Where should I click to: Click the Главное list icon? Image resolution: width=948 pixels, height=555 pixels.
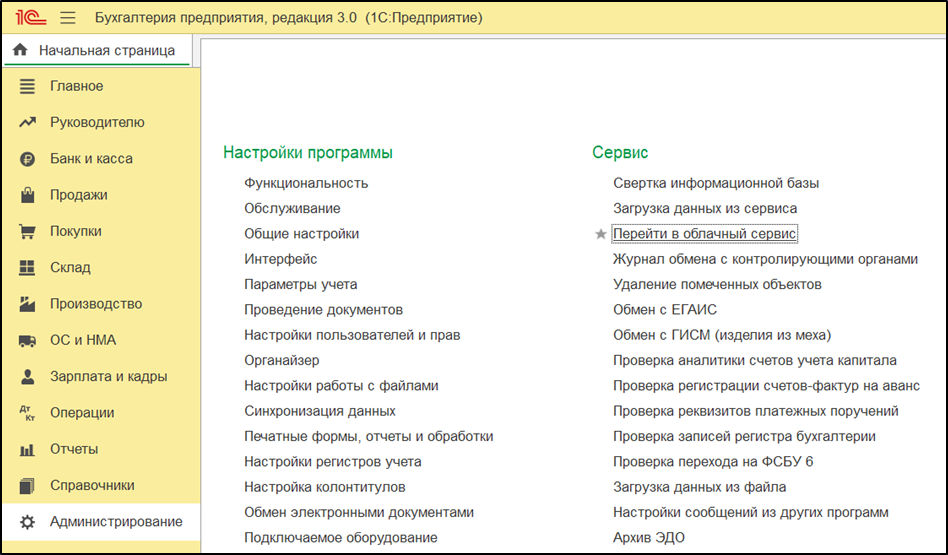click(x=27, y=86)
